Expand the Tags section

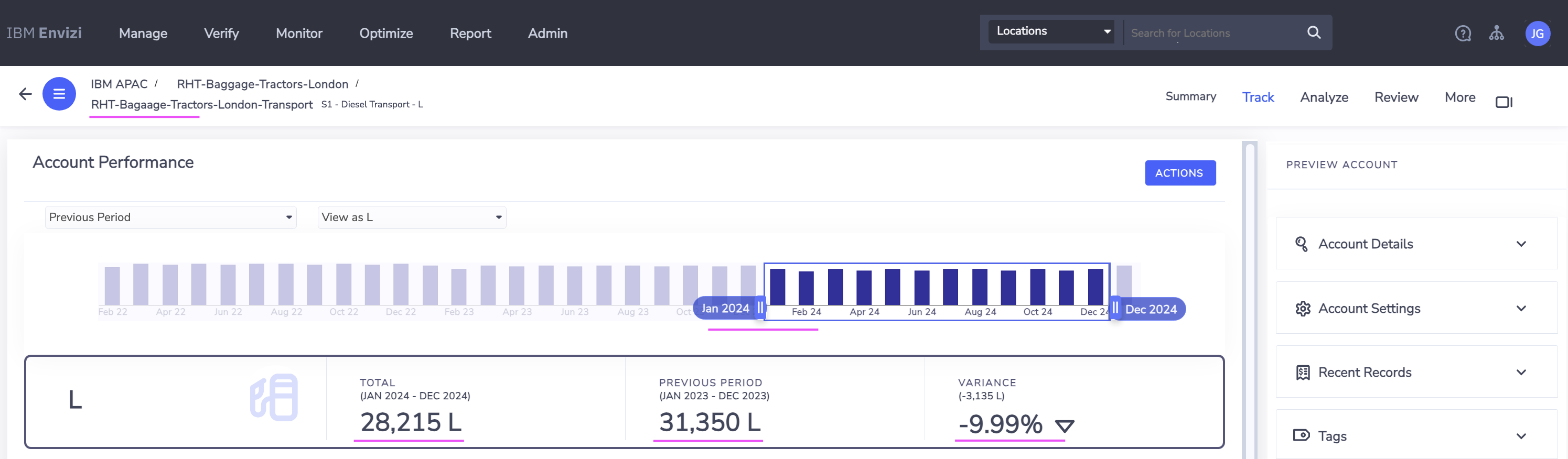pyautogui.click(x=1520, y=436)
